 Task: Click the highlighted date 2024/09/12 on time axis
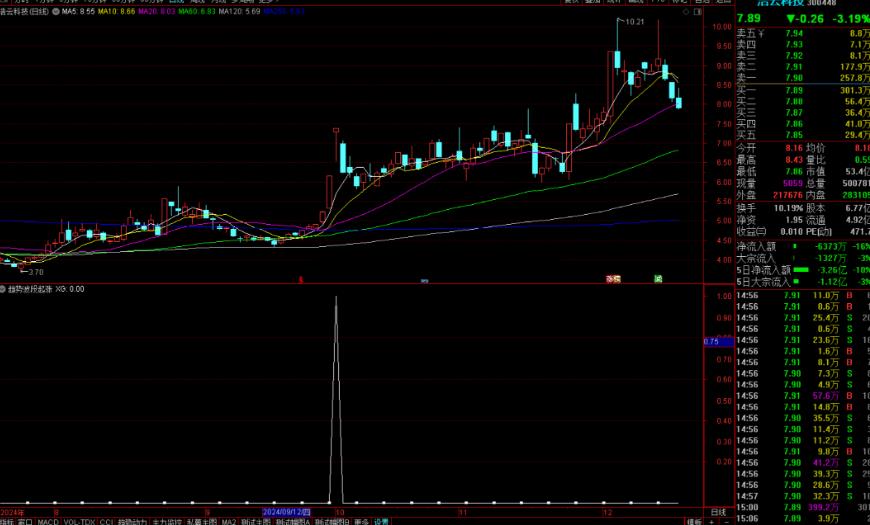click(286, 512)
